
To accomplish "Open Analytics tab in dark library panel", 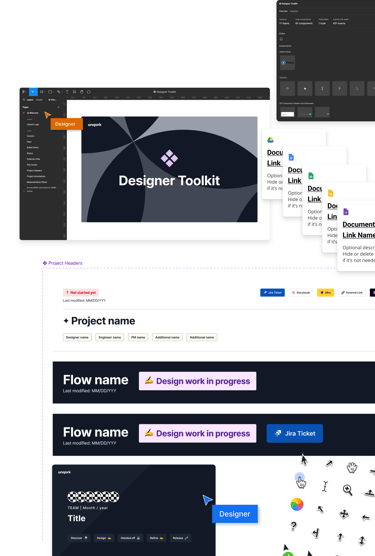I will coord(294,11).
